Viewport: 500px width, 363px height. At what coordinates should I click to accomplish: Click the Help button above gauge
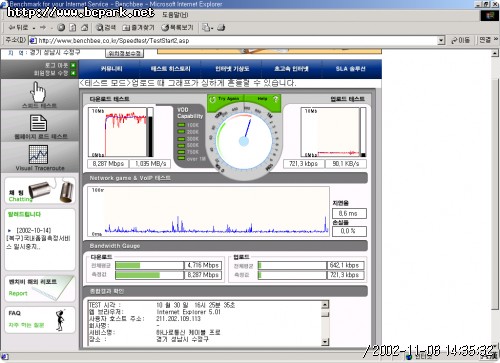263,99
